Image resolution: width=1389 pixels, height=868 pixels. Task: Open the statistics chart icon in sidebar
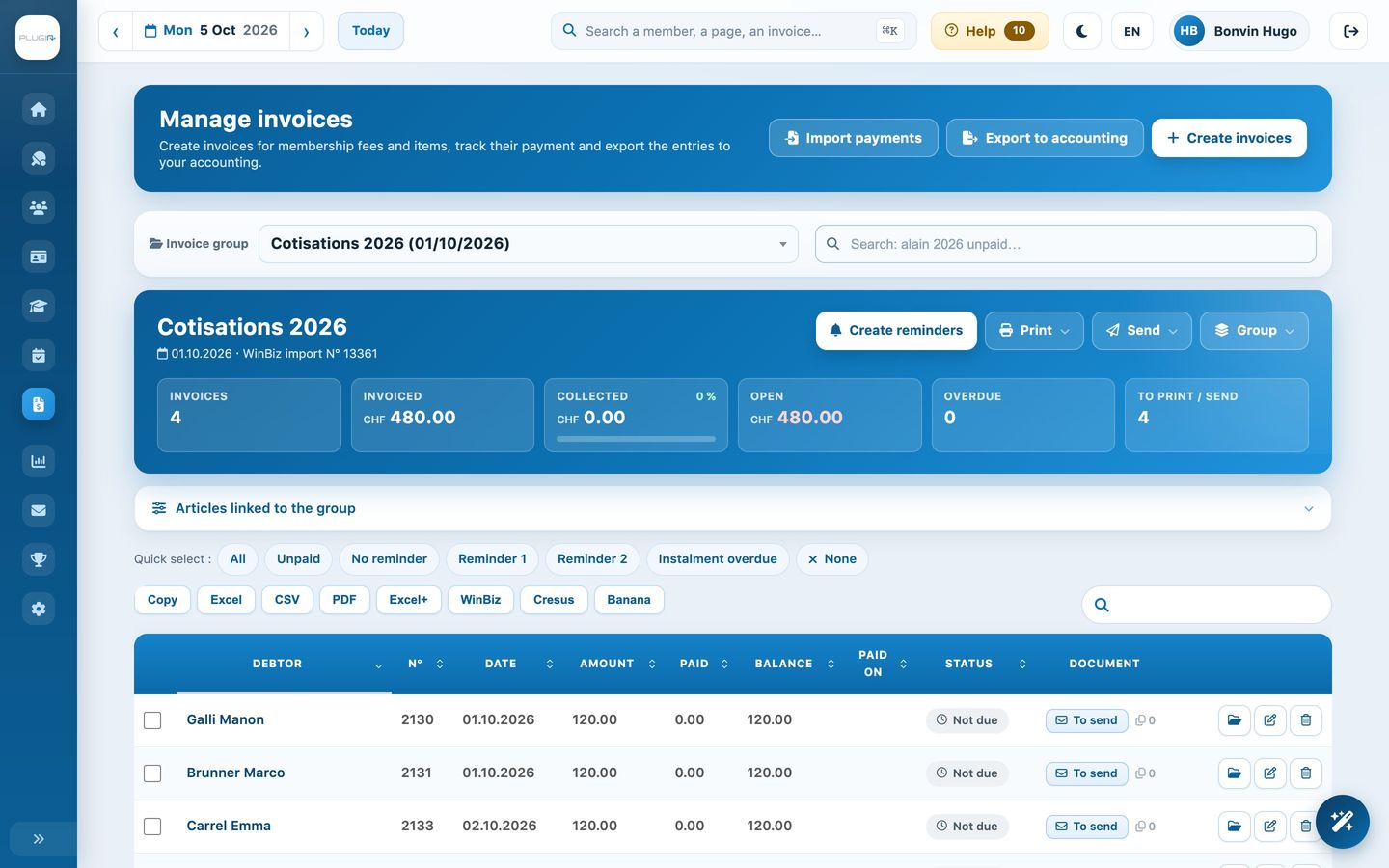[x=39, y=461]
